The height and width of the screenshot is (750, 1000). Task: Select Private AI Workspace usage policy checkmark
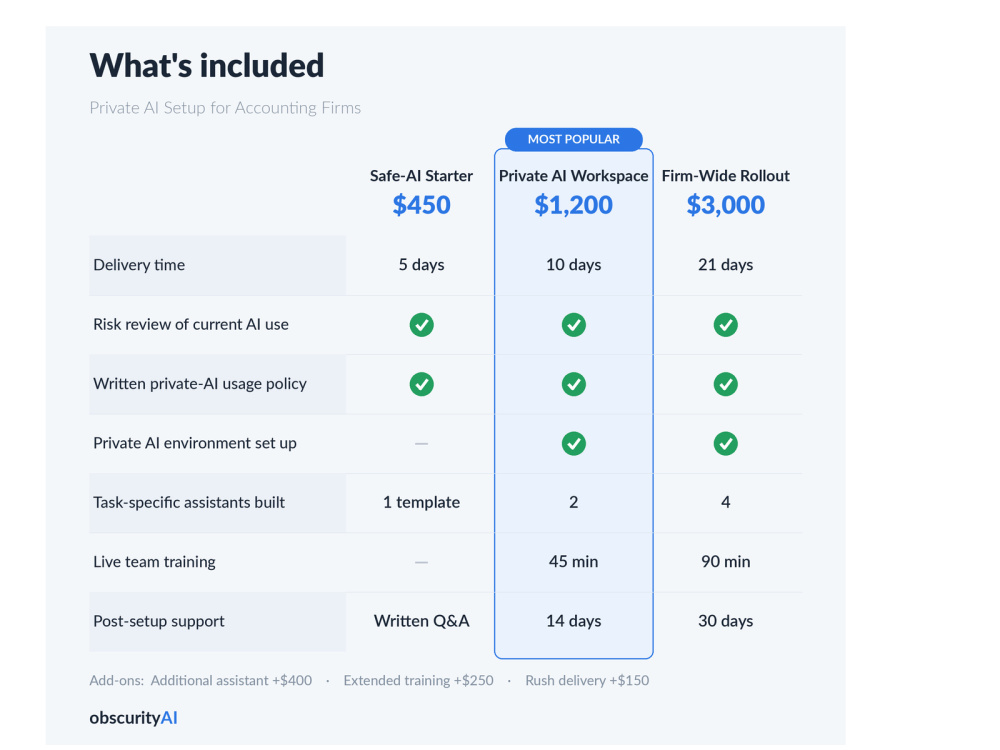pyautogui.click(x=573, y=384)
